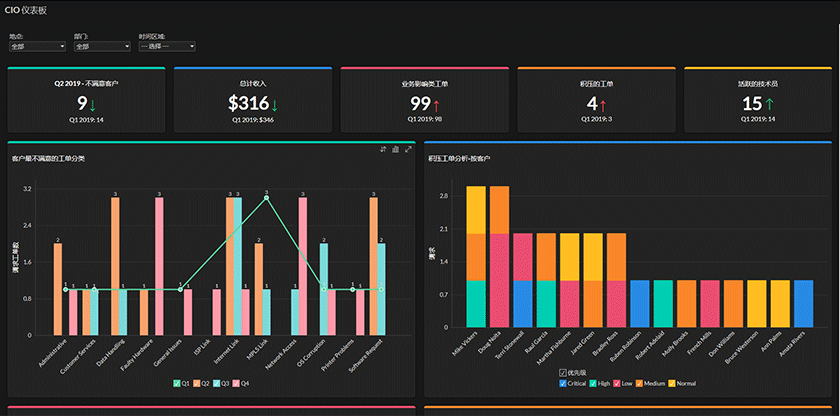Uncheck the Q3 series checkbox

pyautogui.click(x=216, y=383)
